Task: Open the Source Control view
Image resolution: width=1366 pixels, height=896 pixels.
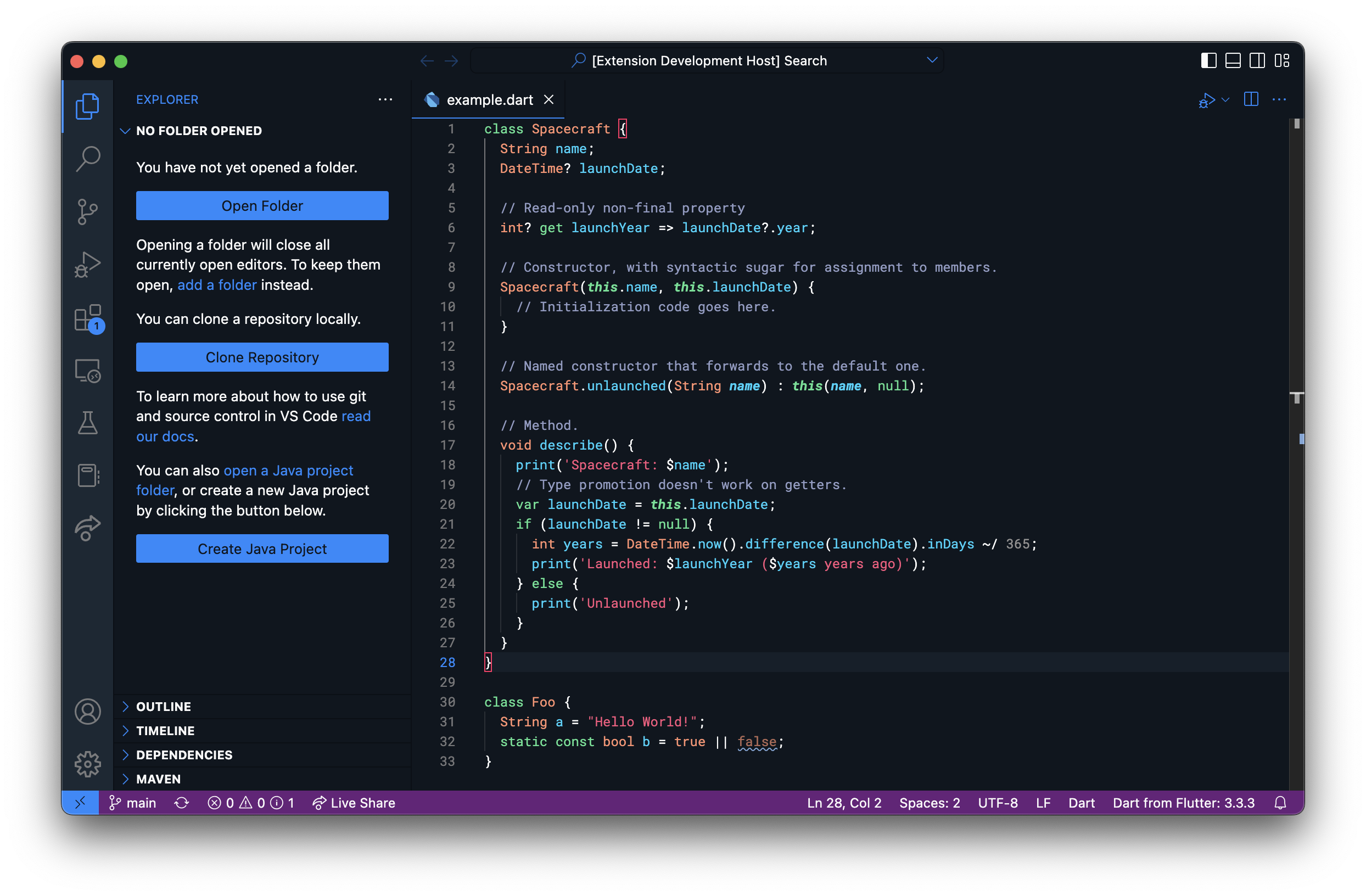Action: pyautogui.click(x=88, y=212)
